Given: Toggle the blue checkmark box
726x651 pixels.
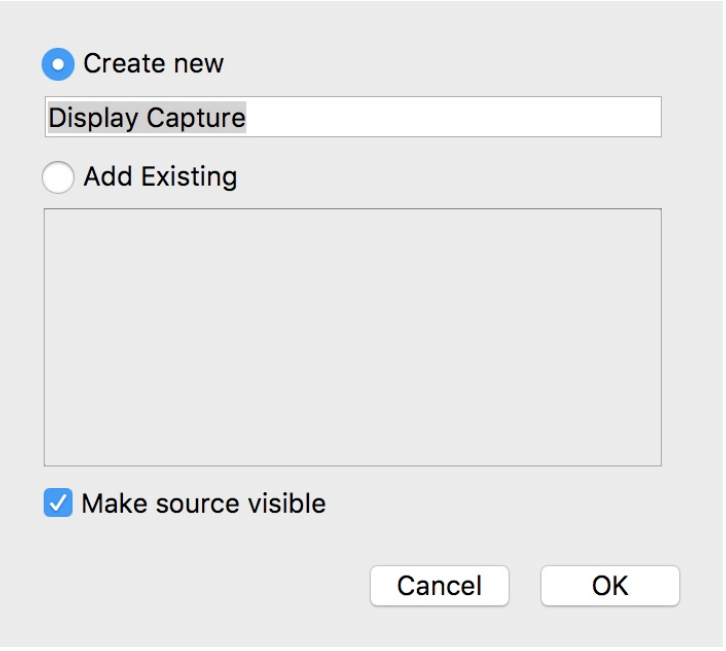Looking at the screenshot, I should [x=58, y=502].
